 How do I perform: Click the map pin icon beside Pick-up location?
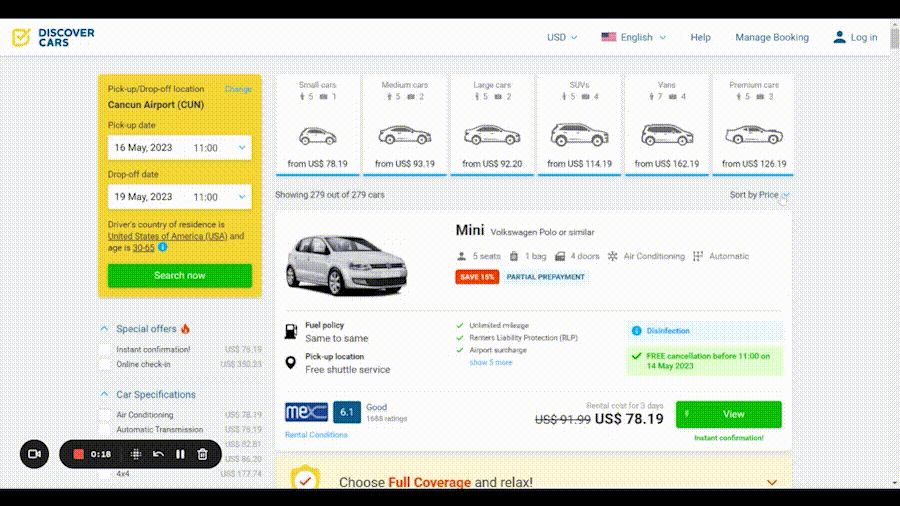(290, 363)
